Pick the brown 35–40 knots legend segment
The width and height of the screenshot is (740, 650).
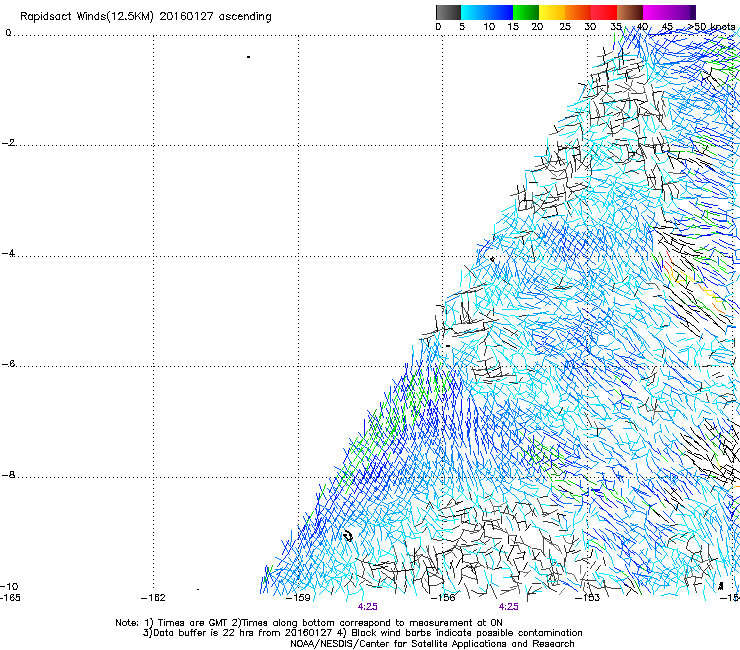(630, 12)
